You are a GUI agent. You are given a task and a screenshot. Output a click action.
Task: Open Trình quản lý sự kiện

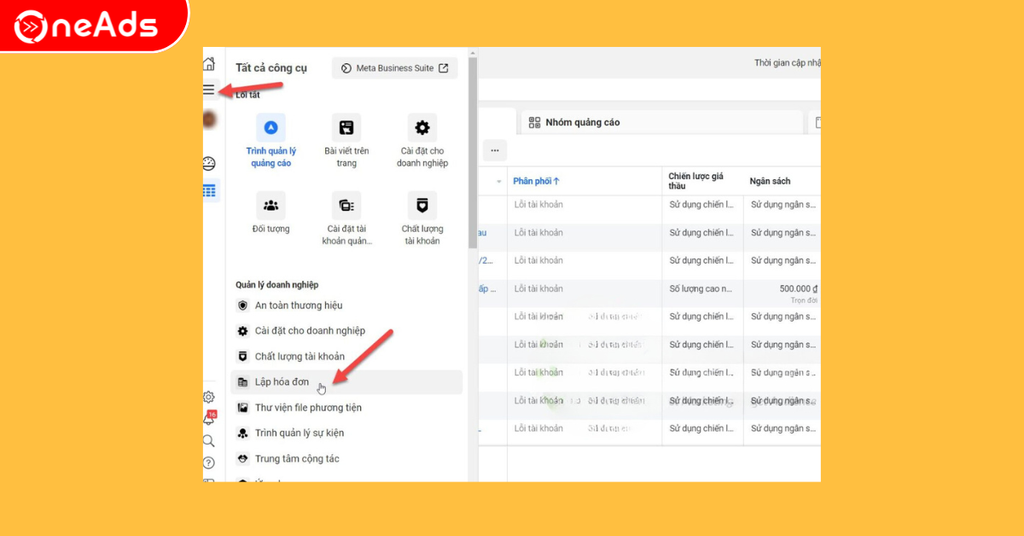point(299,433)
